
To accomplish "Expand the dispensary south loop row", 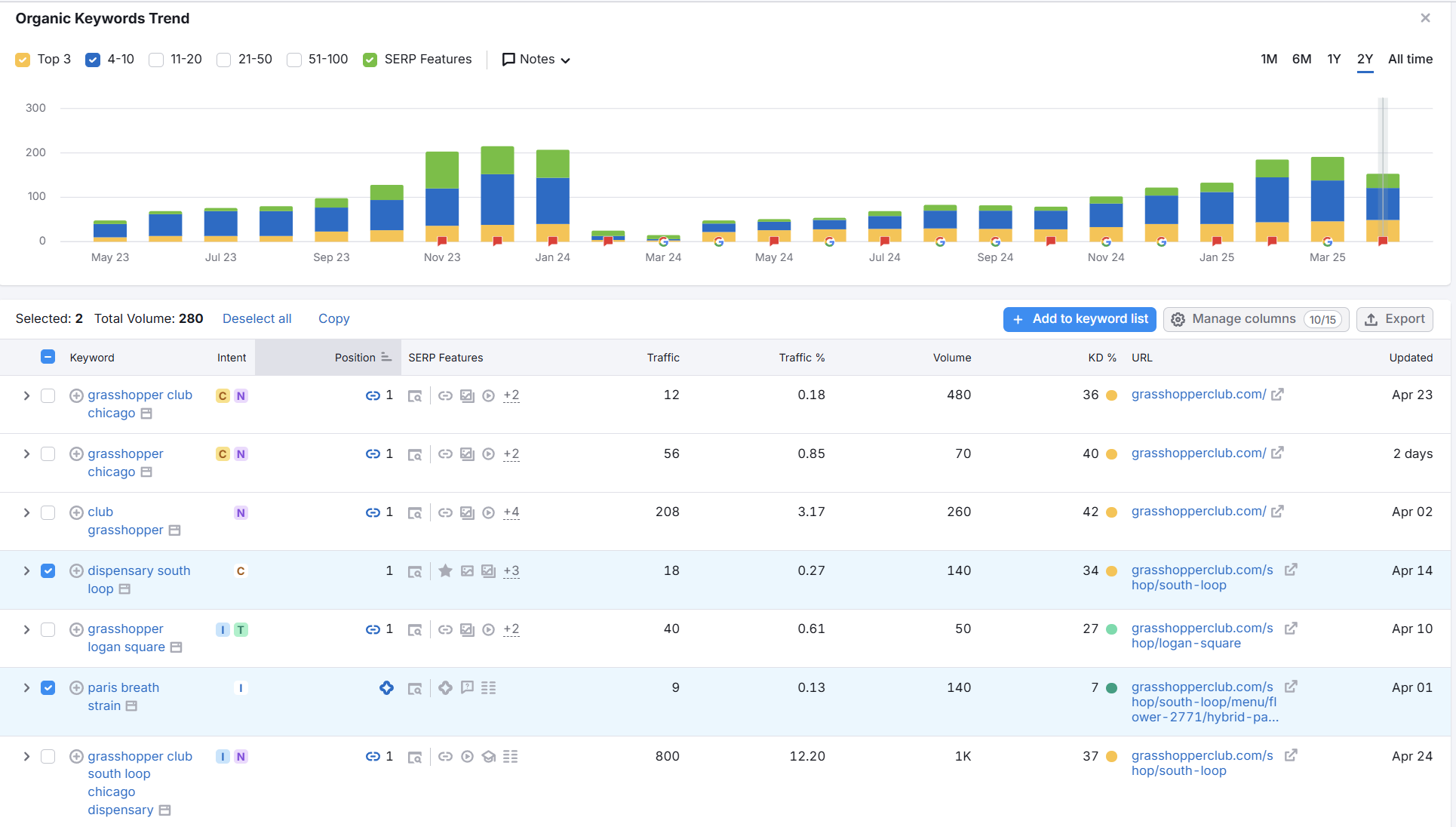I will (x=26, y=571).
